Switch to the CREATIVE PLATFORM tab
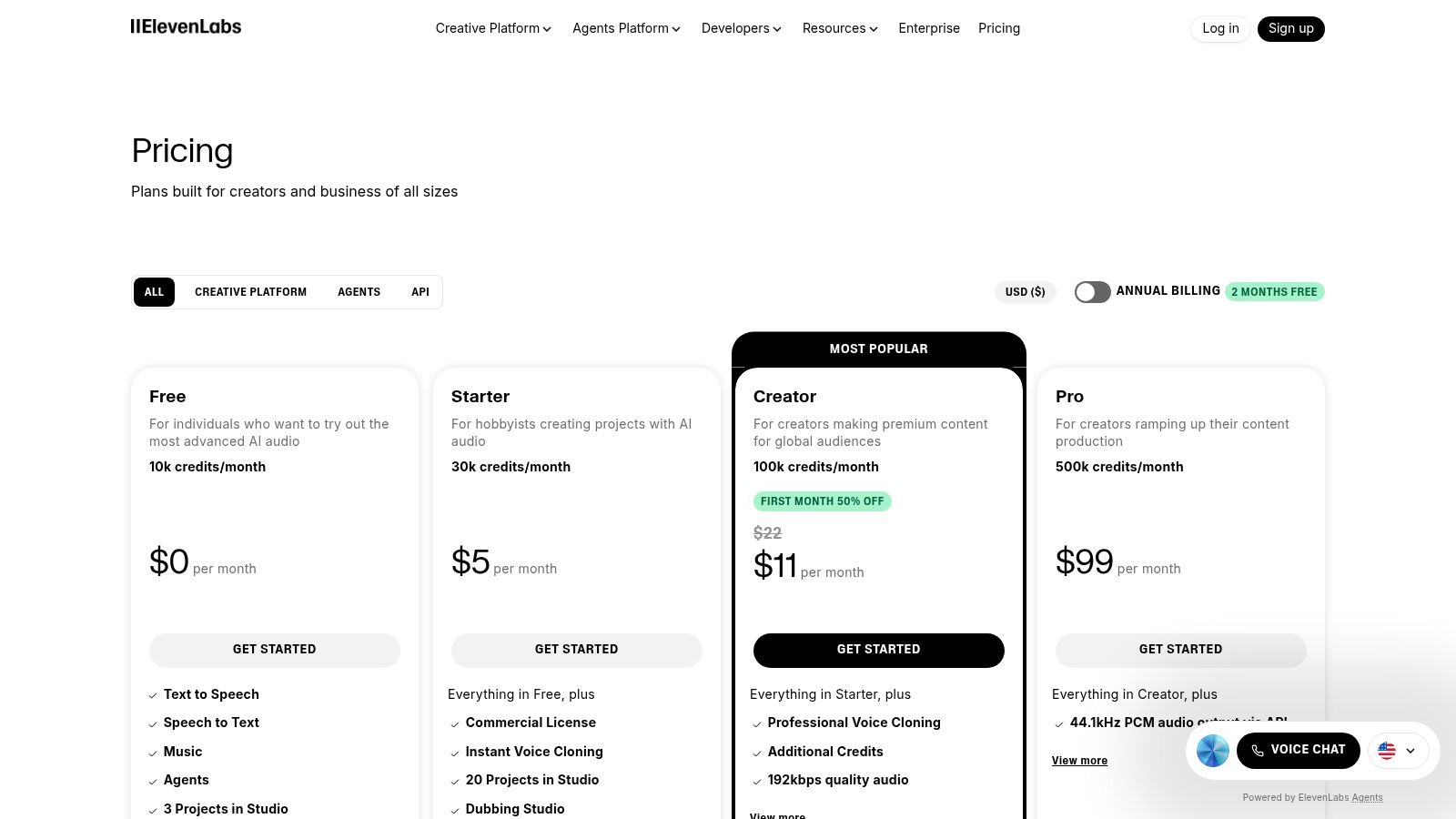This screenshot has height=819, width=1456. coord(250,292)
